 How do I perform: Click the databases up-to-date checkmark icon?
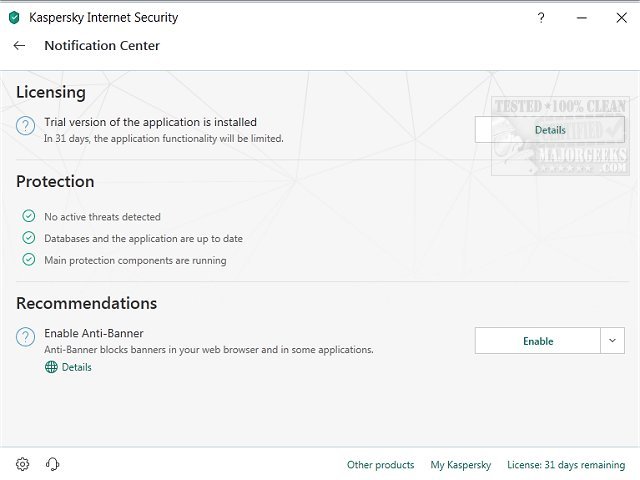coord(28,238)
